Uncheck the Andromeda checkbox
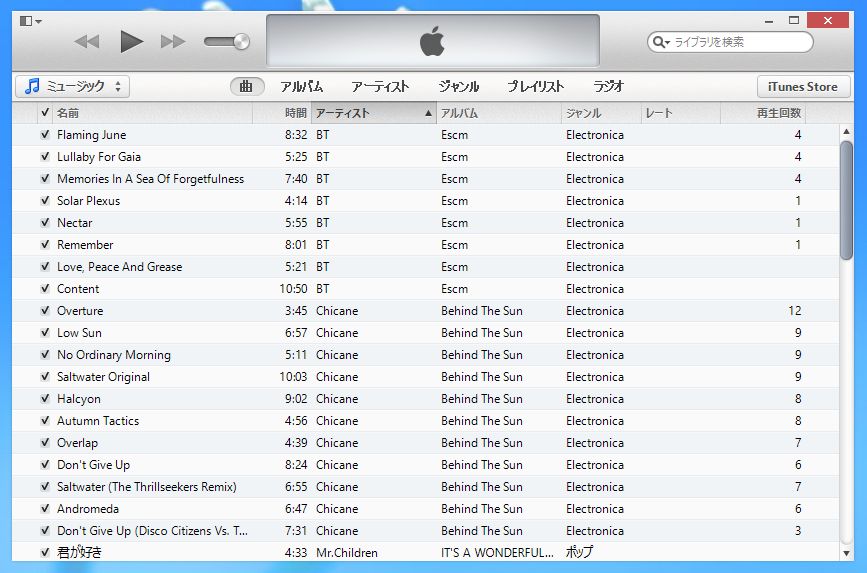This screenshot has height=573, width=867. coord(45,509)
